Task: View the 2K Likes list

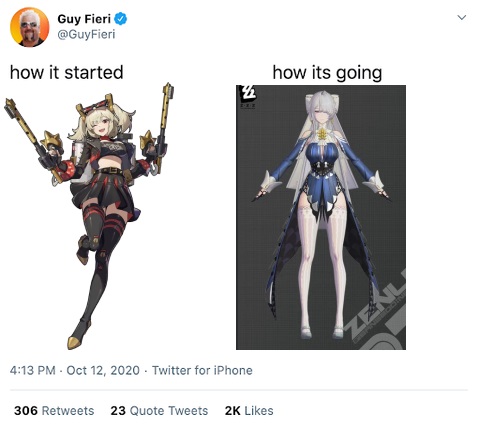Action: pyautogui.click(x=249, y=411)
